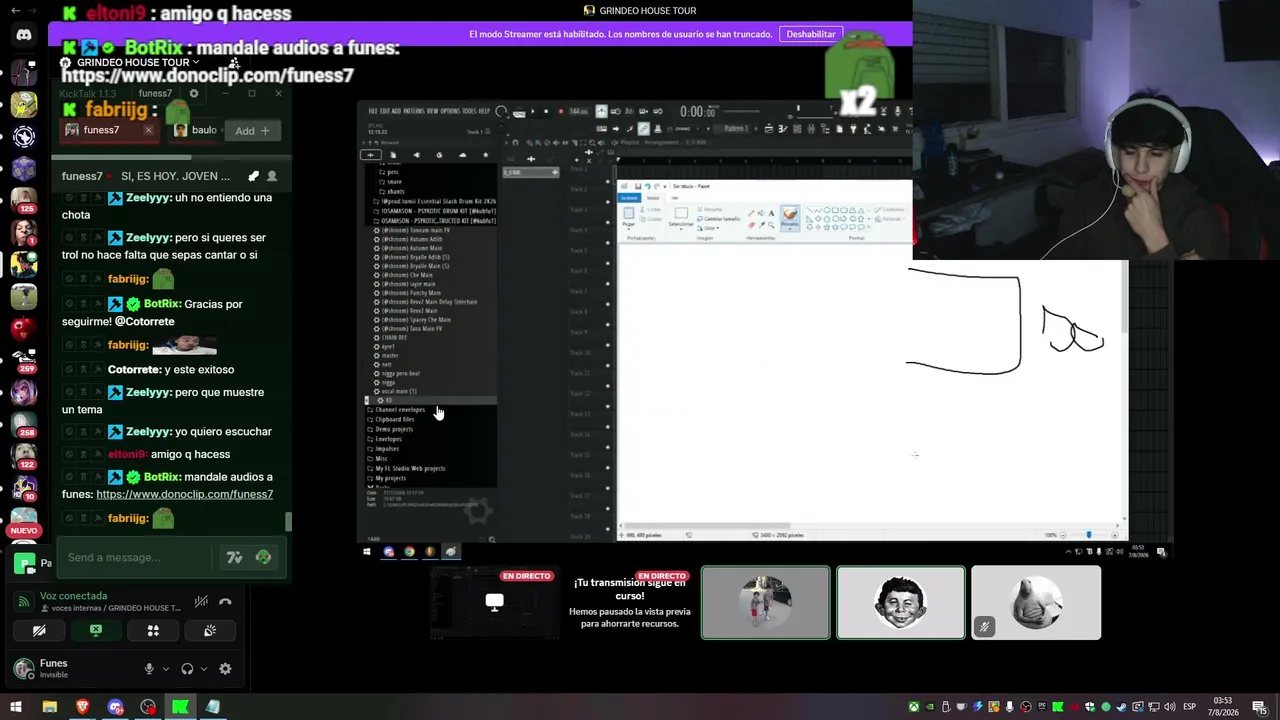1280x720 pixels.
Task: Switch input language via ESP indicator
Action: pyautogui.click(x=1190, y=707)
